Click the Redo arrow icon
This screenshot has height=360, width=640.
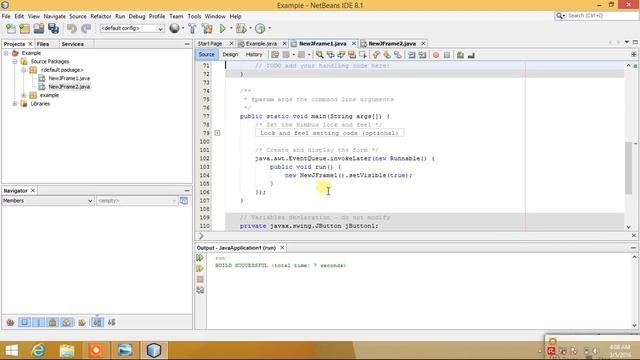(86, 28)
